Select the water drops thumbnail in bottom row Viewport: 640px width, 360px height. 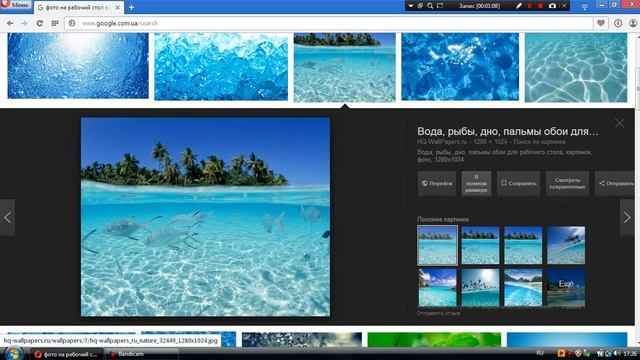pyautogui.click(x=302, y=339)
